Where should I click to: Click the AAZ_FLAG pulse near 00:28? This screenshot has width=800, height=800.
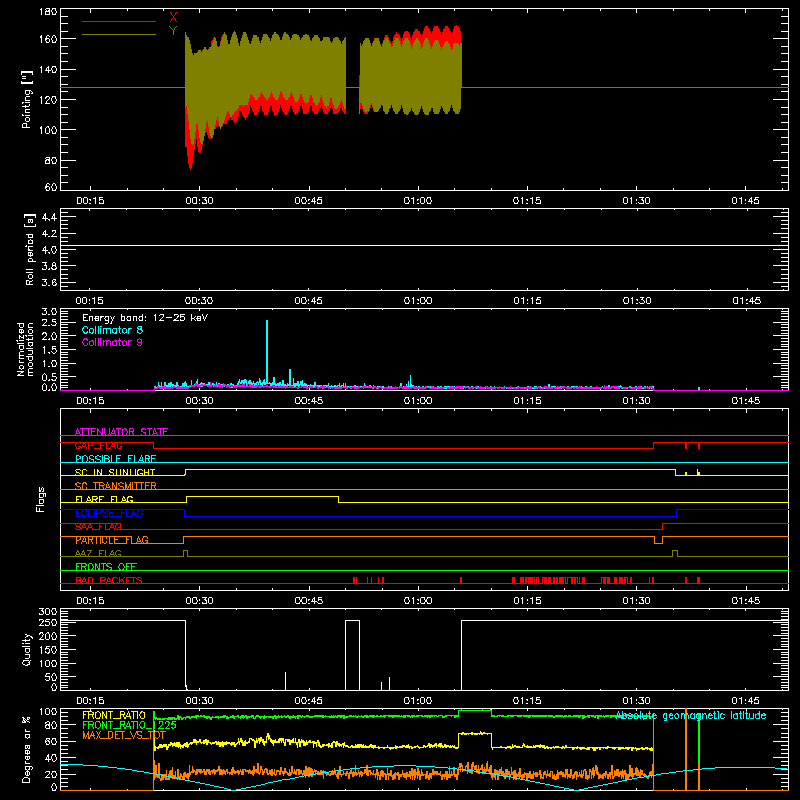185,553
